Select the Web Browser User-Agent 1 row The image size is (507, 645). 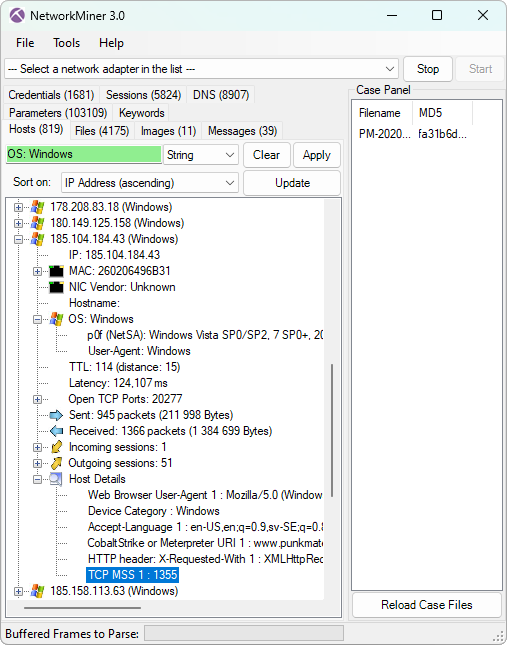(205, 495)
